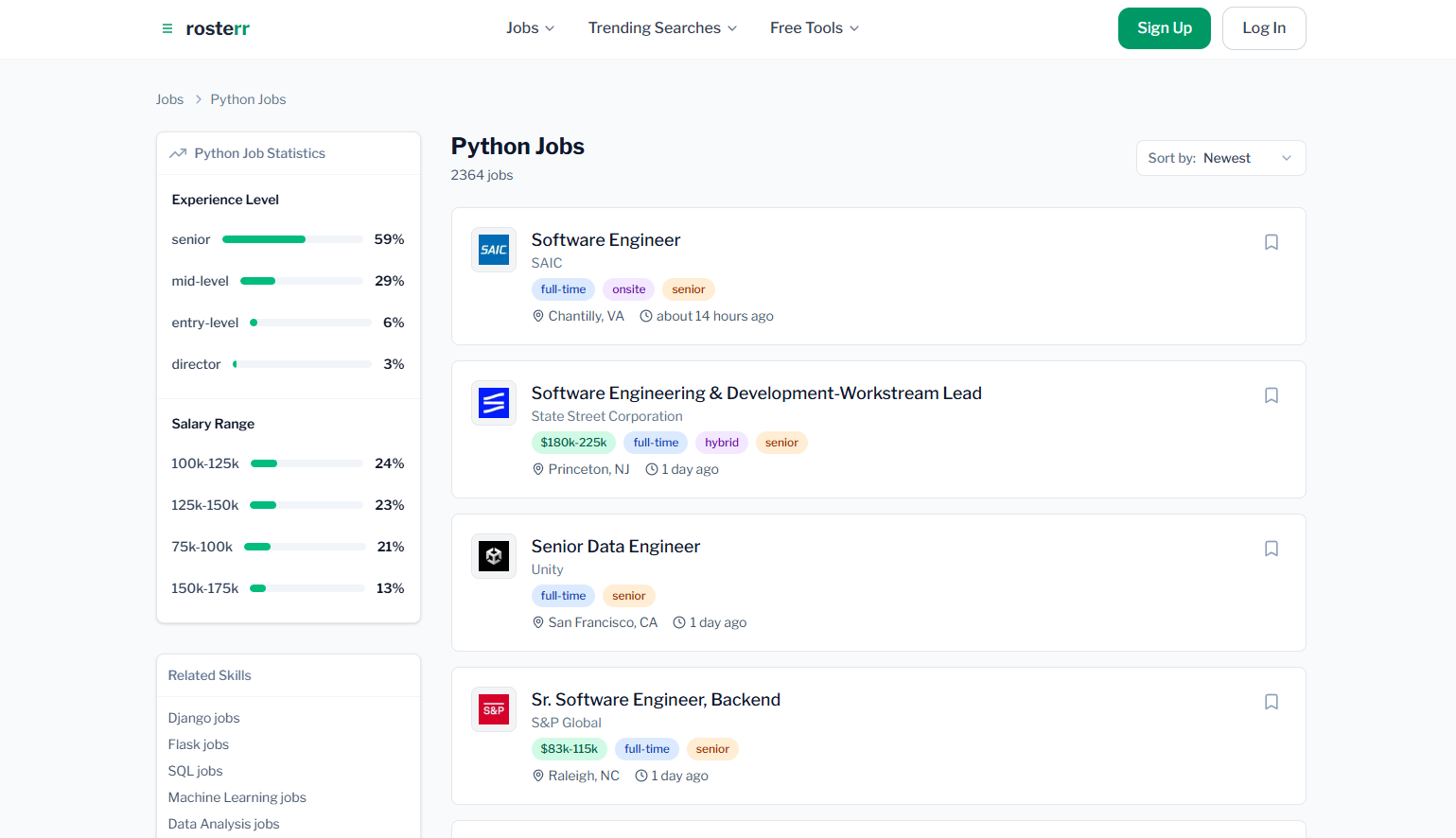Click the Python Job Statistics trend icon
This screenshot has width=1456, height=838.
coord(177,153)
